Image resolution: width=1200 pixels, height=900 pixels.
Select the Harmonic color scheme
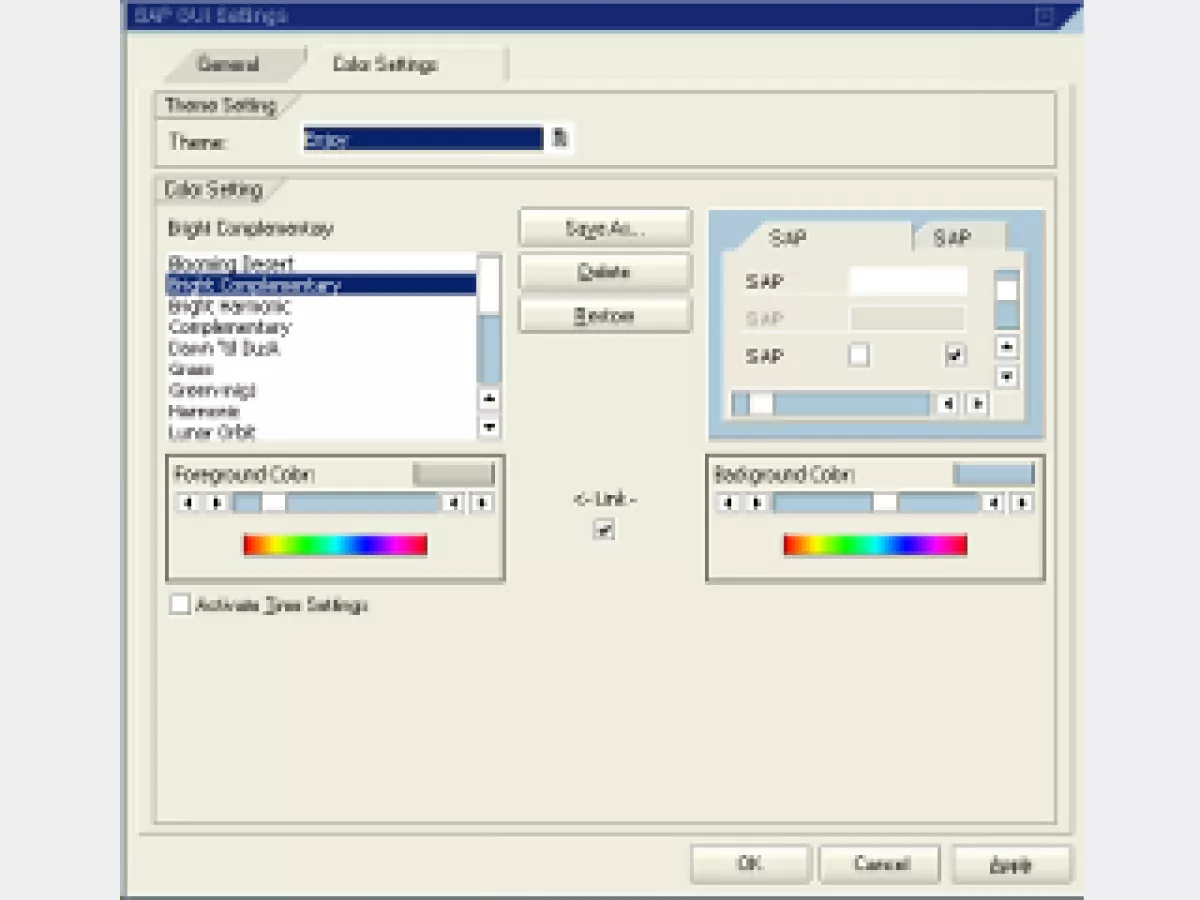tap(321, 411)
